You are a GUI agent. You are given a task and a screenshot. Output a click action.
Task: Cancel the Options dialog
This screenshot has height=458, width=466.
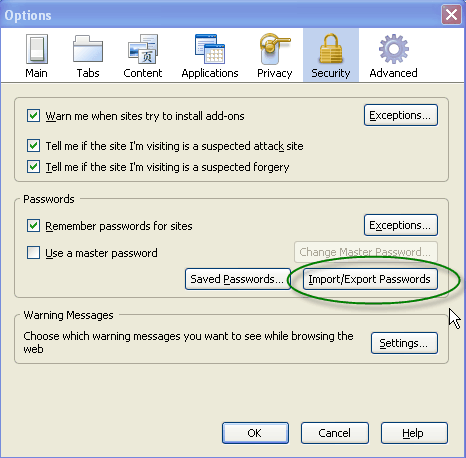click(x=335, y=433)
